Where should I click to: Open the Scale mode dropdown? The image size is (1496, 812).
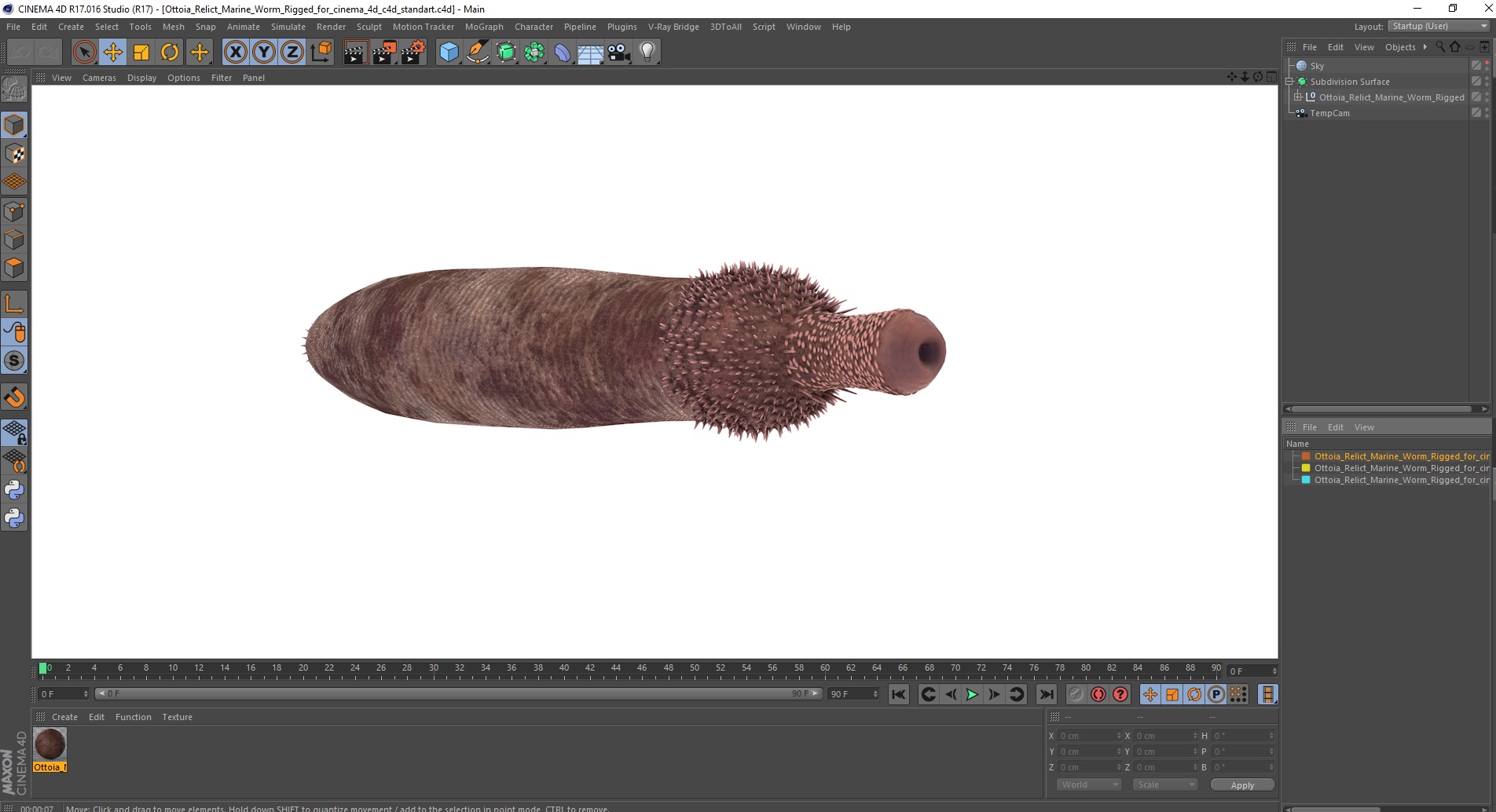(1164, 785)
